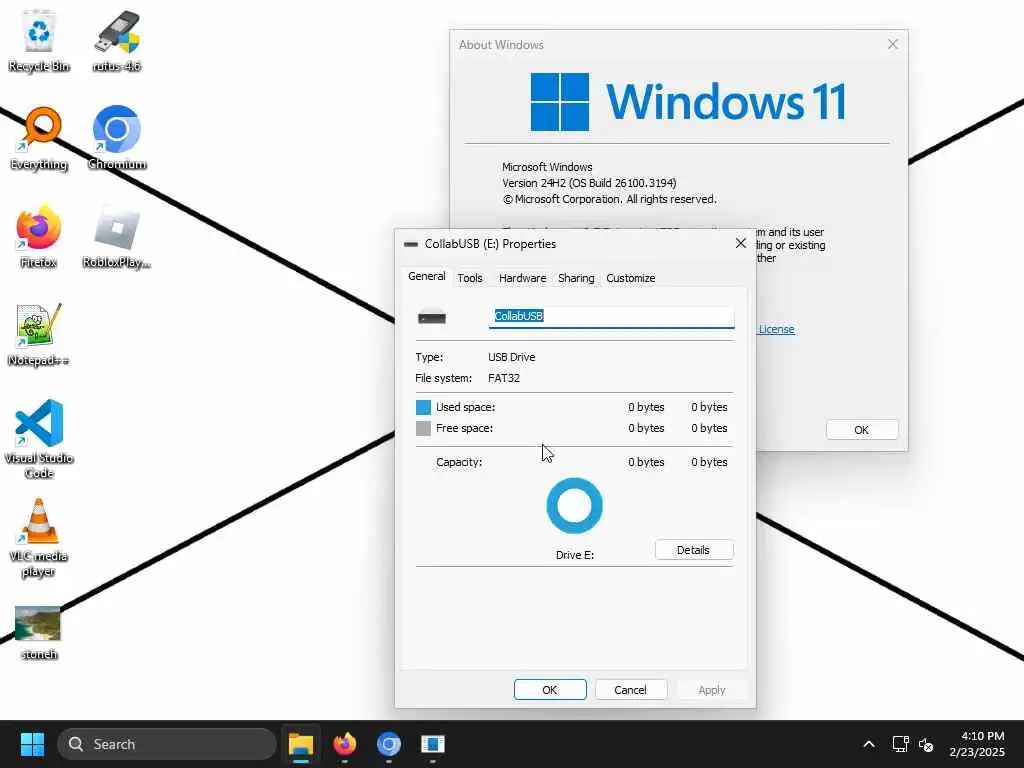Select the Visual Studio Code desktop icon

(x=39, y=439)
